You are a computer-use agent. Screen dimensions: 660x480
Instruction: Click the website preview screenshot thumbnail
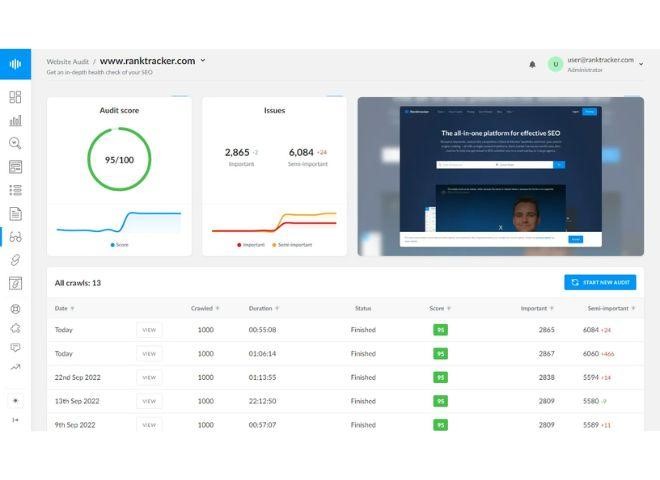click(x=500, y=176)
